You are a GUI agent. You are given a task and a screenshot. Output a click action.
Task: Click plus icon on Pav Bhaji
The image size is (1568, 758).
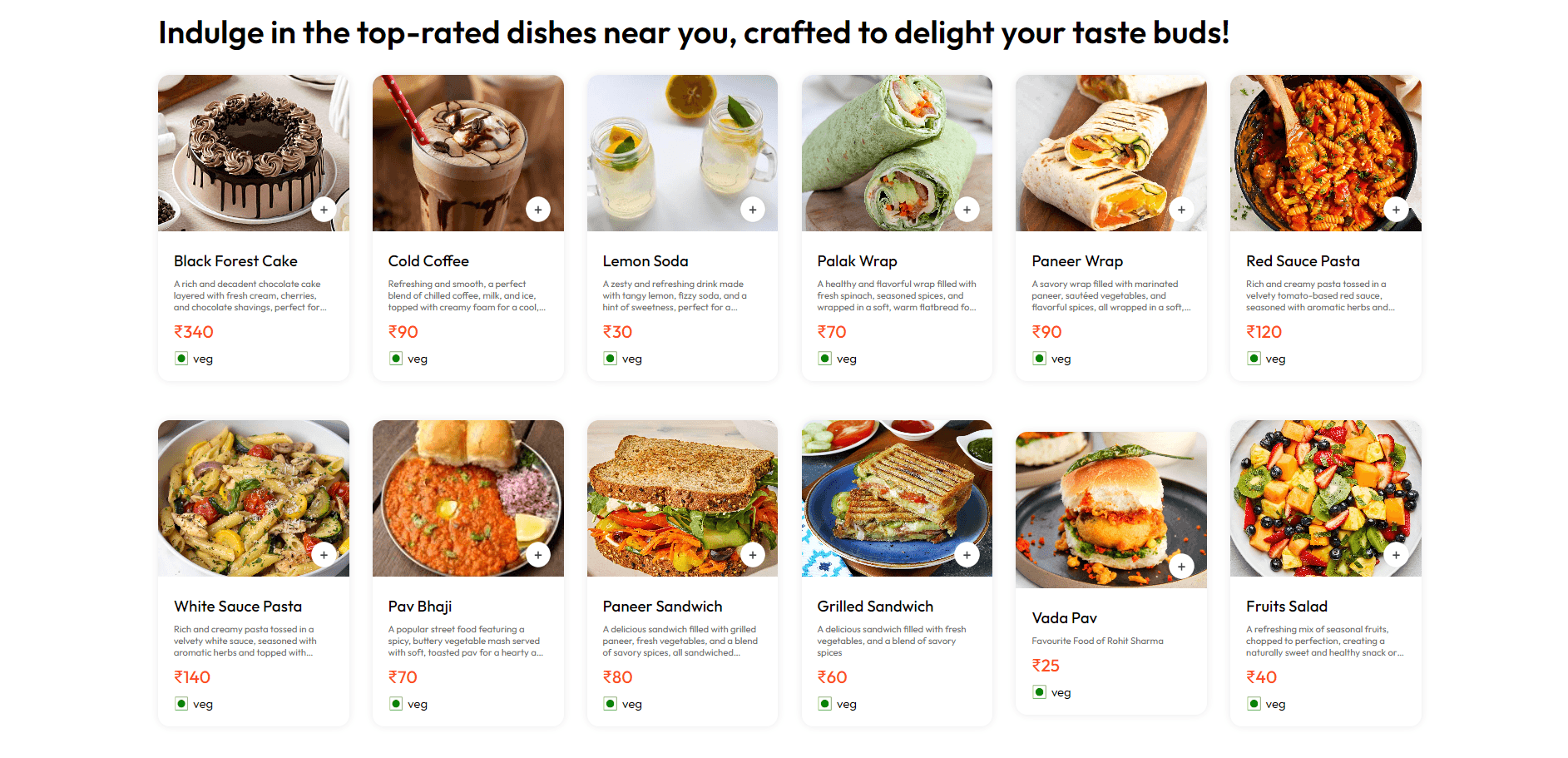538,555
